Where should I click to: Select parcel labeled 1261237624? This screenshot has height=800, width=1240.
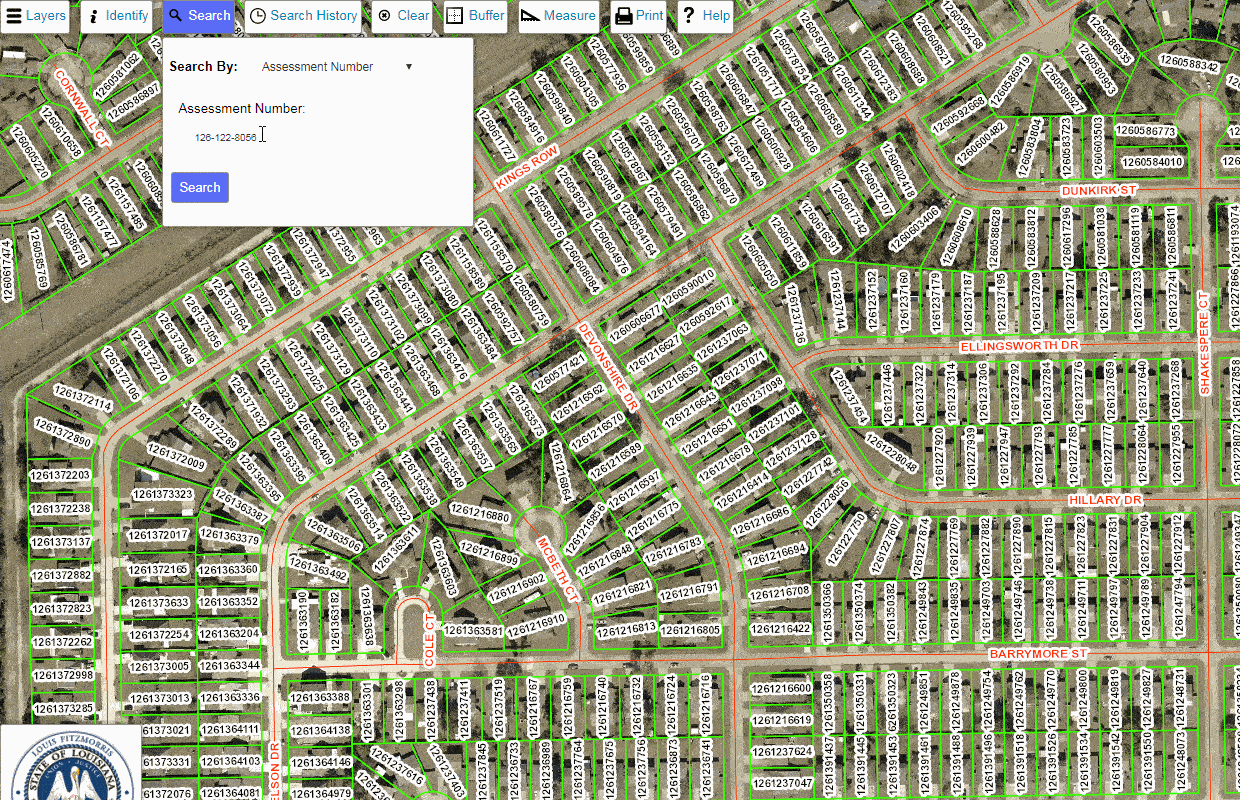(781, 751)
